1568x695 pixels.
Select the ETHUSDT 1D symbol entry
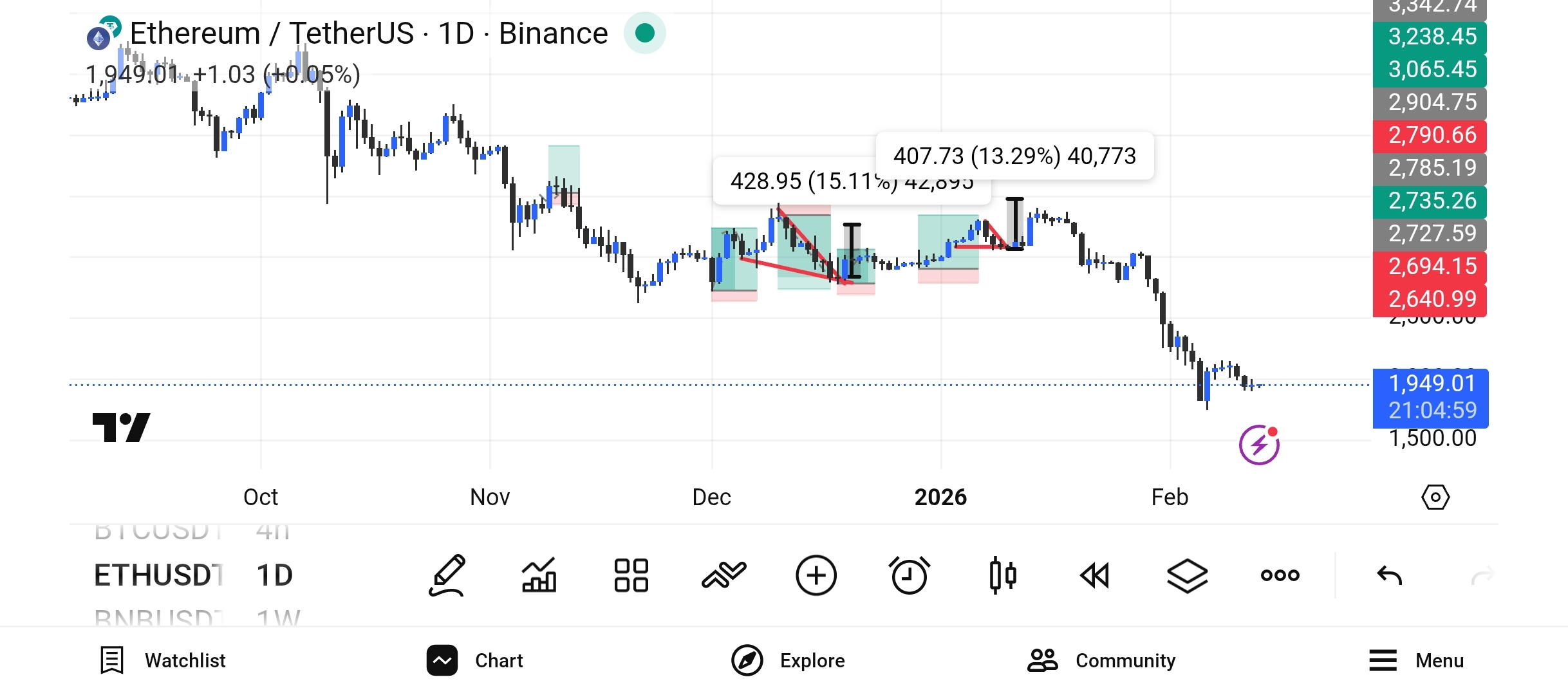click(x=193, y=575)
